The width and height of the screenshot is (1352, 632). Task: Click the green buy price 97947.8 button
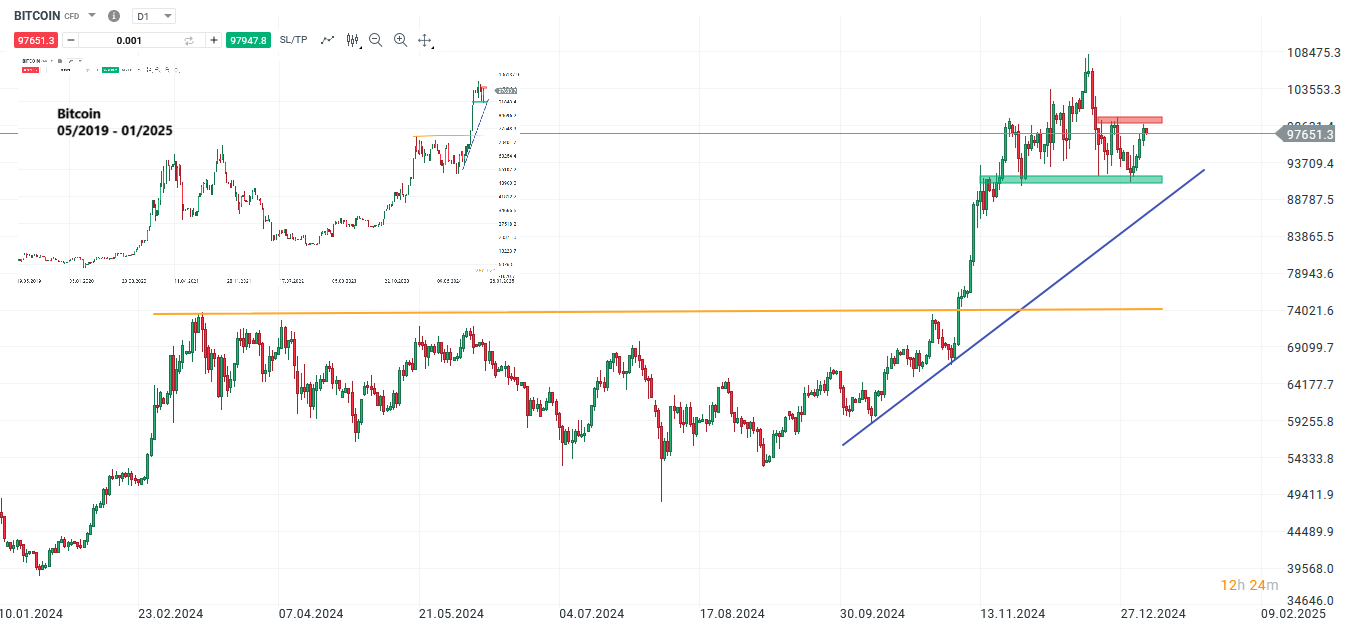[248, 40]
